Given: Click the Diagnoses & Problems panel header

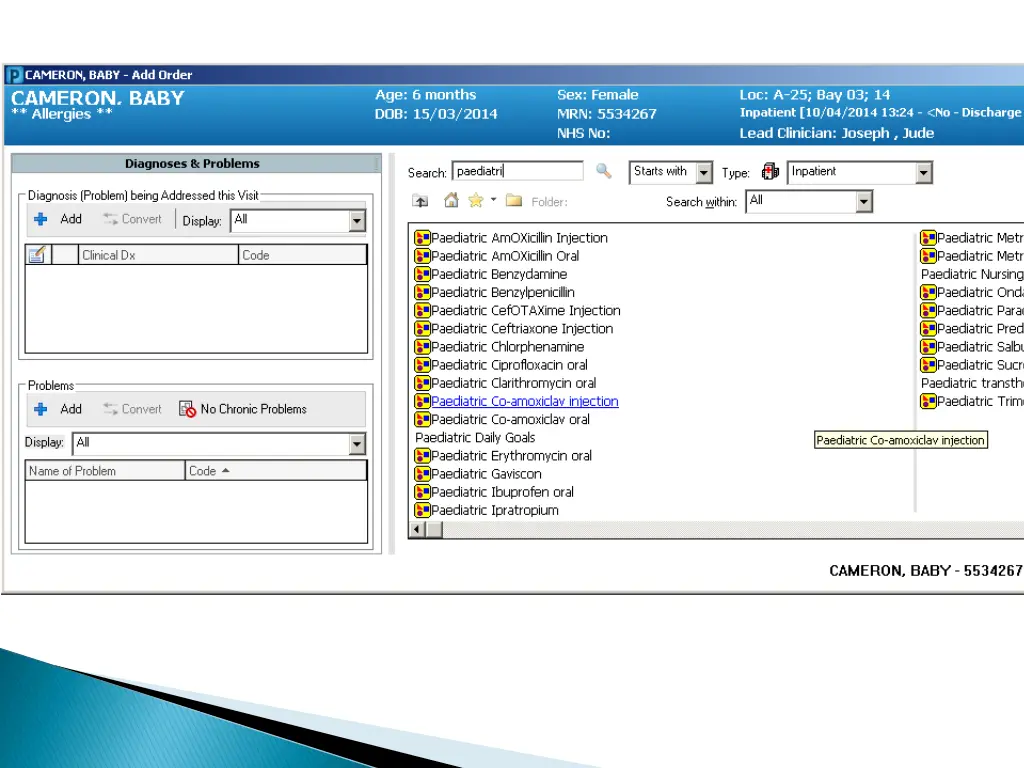Looking at the screenshot, I should pyautogui.click(x=193, y=163).
